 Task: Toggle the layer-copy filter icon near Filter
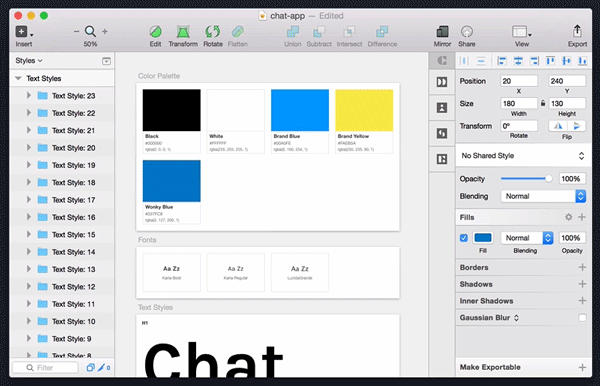point(90,368)
